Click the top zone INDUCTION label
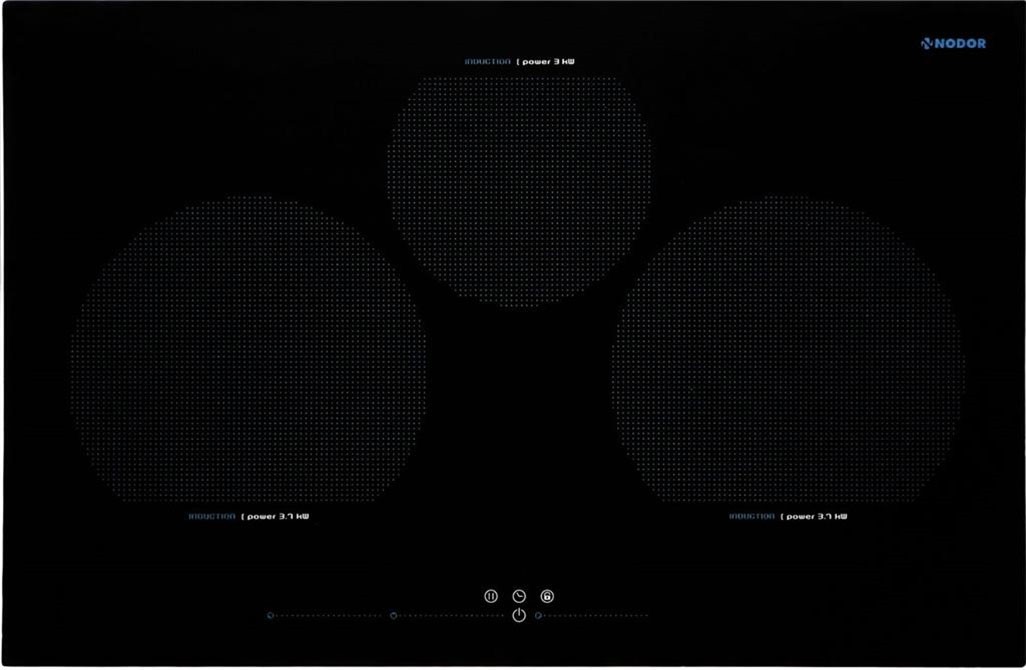 pos(487,62)
